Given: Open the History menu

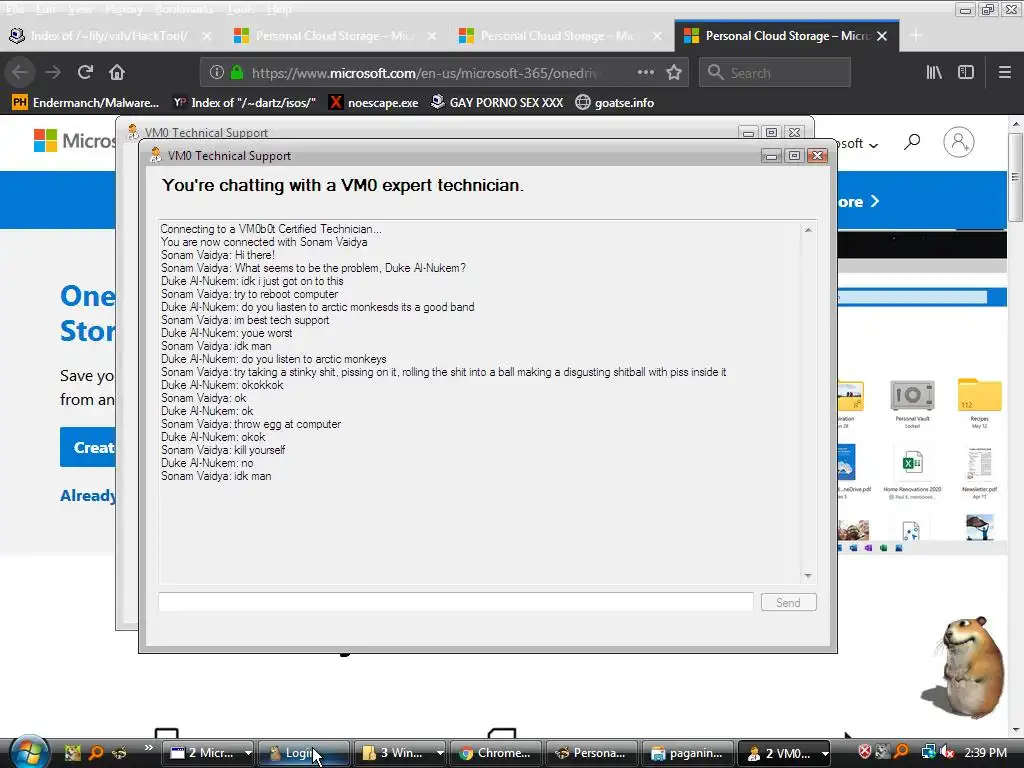Looking at the screenshot, I should click(123, 8).
